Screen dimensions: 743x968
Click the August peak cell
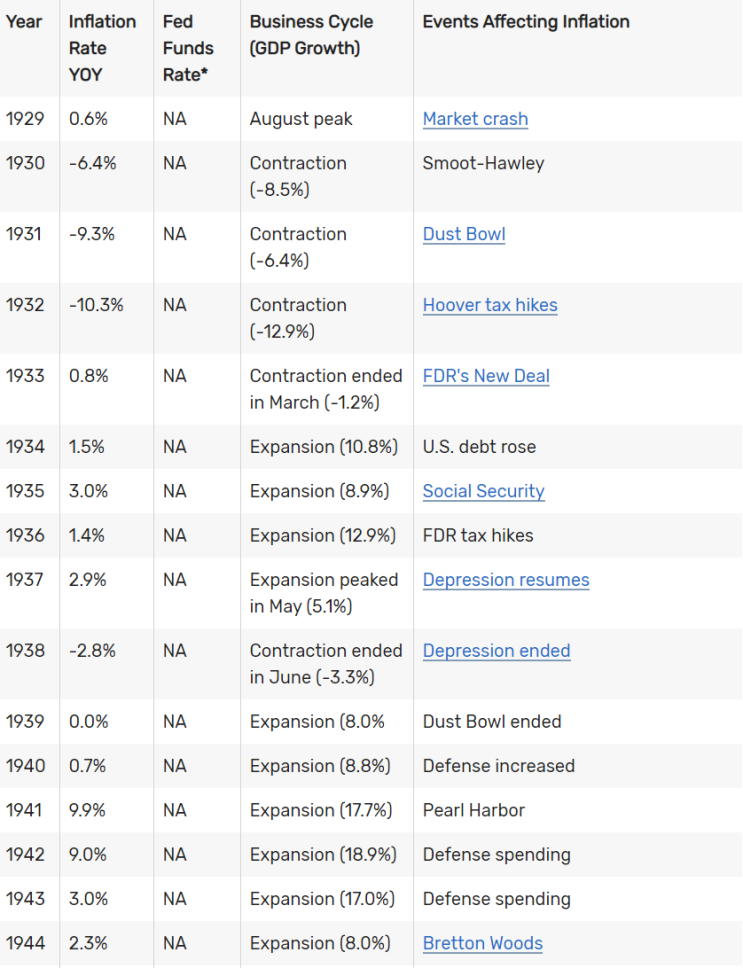[301, 119]
